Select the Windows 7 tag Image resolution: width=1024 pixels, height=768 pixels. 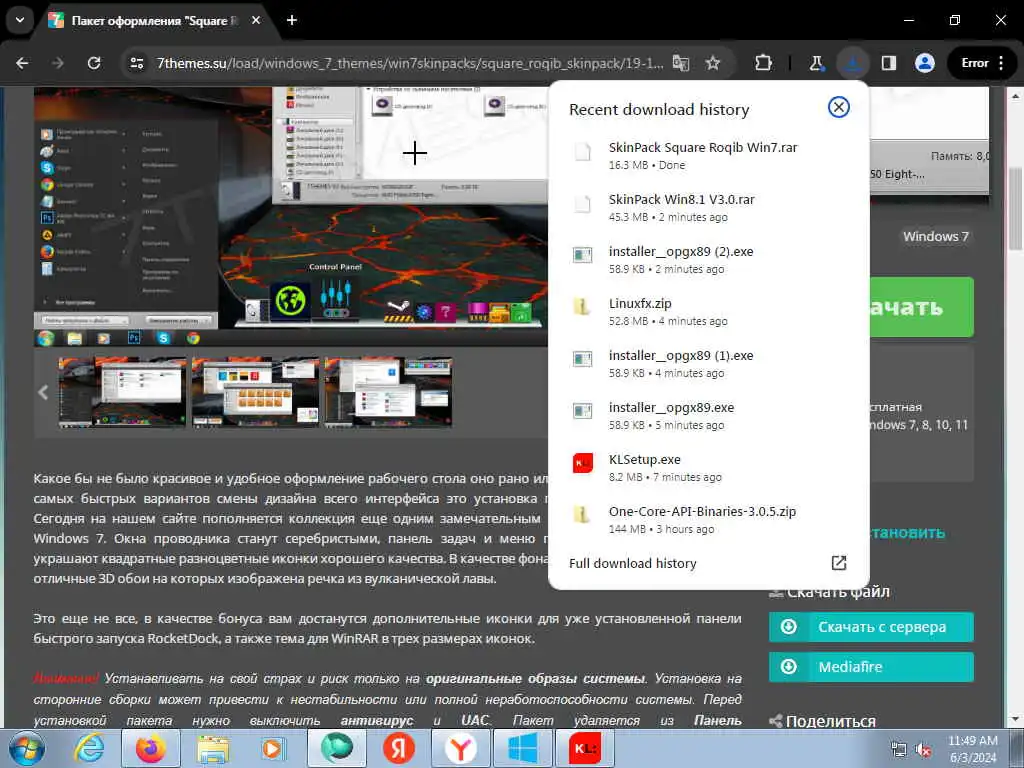tap(935, 236)
